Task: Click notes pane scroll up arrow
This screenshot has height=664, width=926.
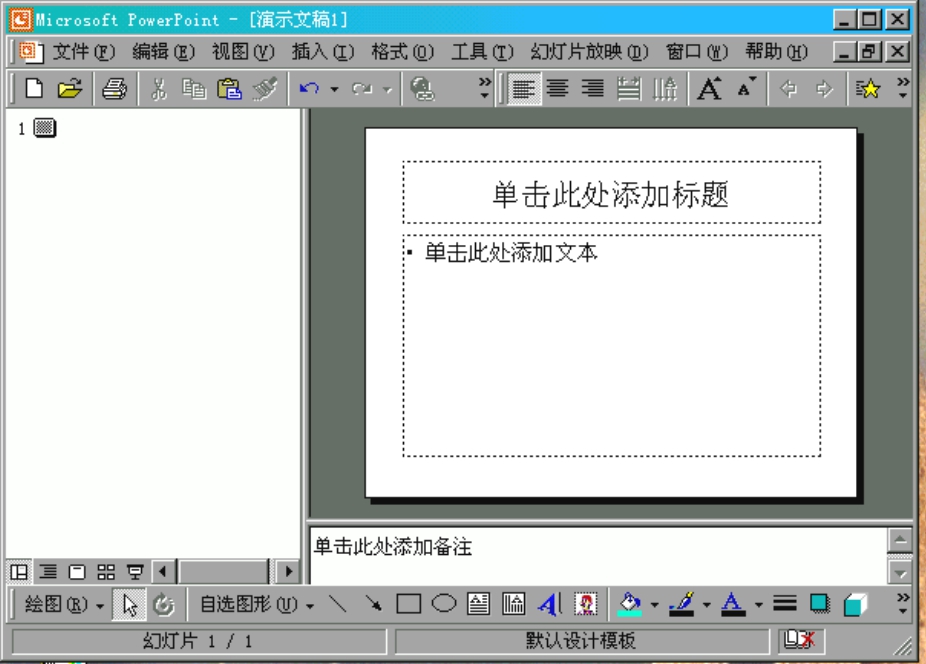Action: click(x=900, y=539)
